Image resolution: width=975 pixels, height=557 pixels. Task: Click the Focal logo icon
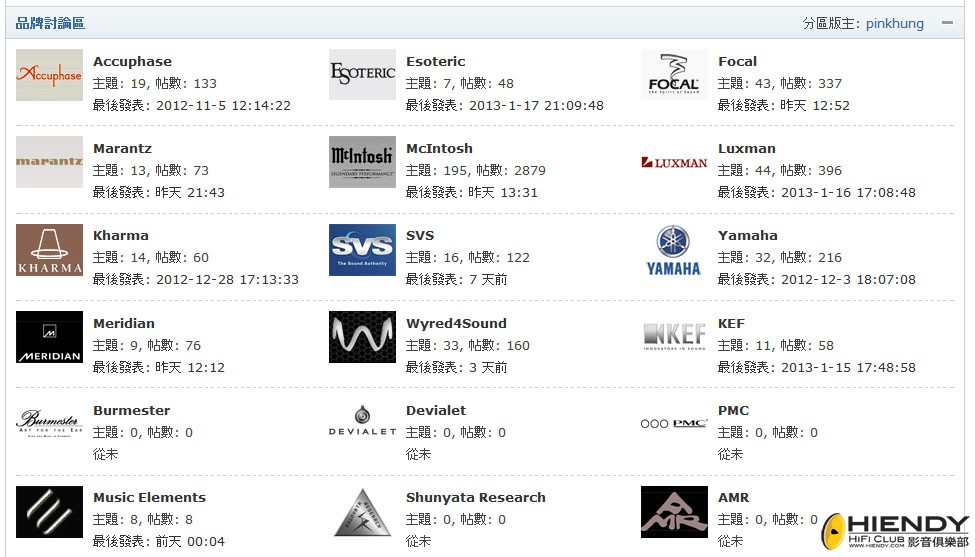(673, 75)
